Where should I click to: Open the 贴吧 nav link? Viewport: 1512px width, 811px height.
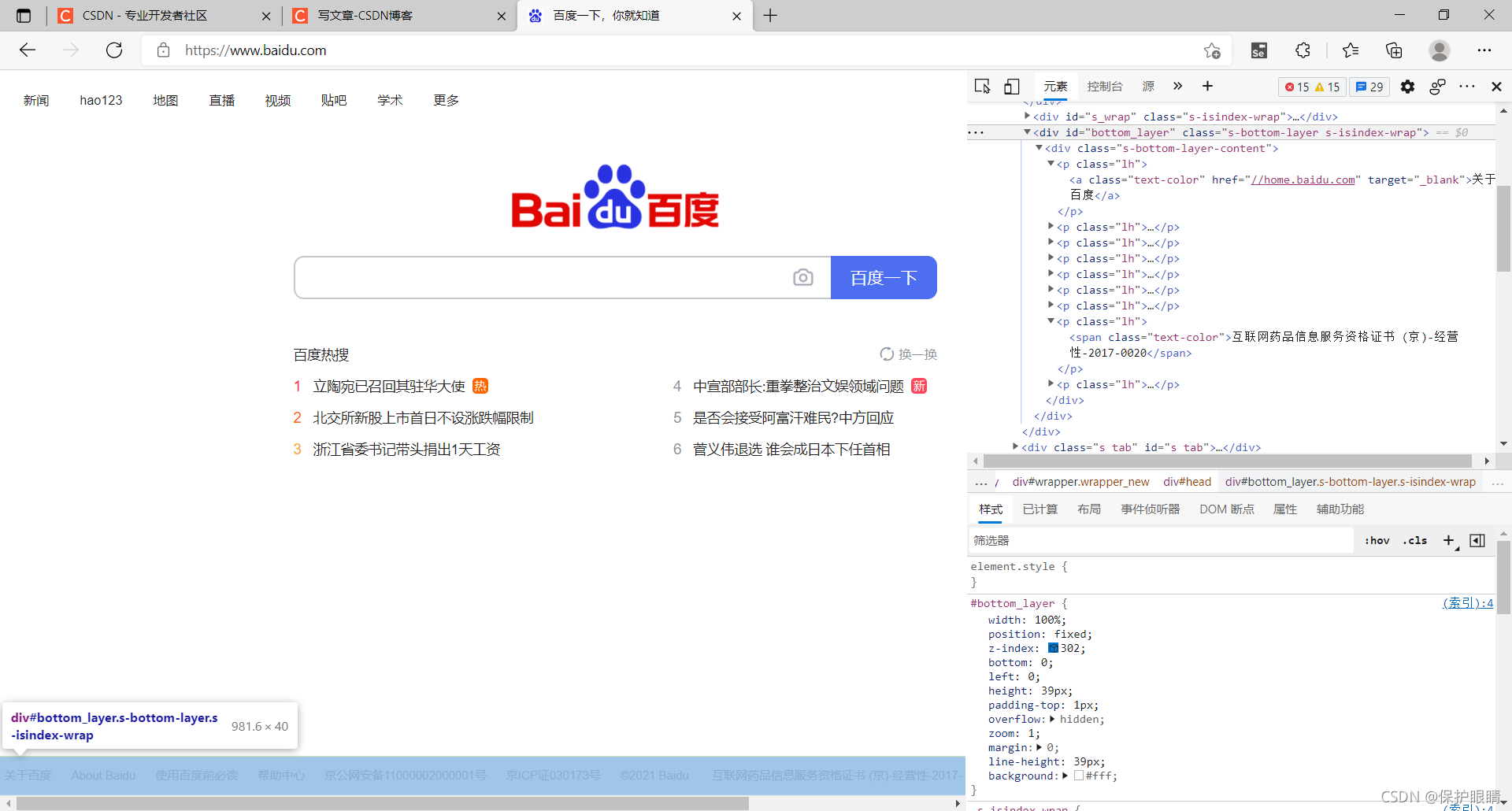click(x=334, y=100)
